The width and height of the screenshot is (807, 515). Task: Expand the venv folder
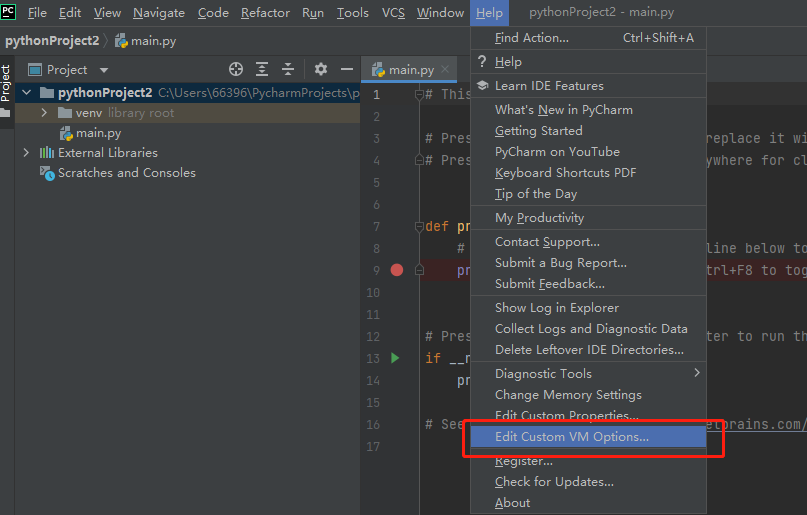click(x=44, y=113)
